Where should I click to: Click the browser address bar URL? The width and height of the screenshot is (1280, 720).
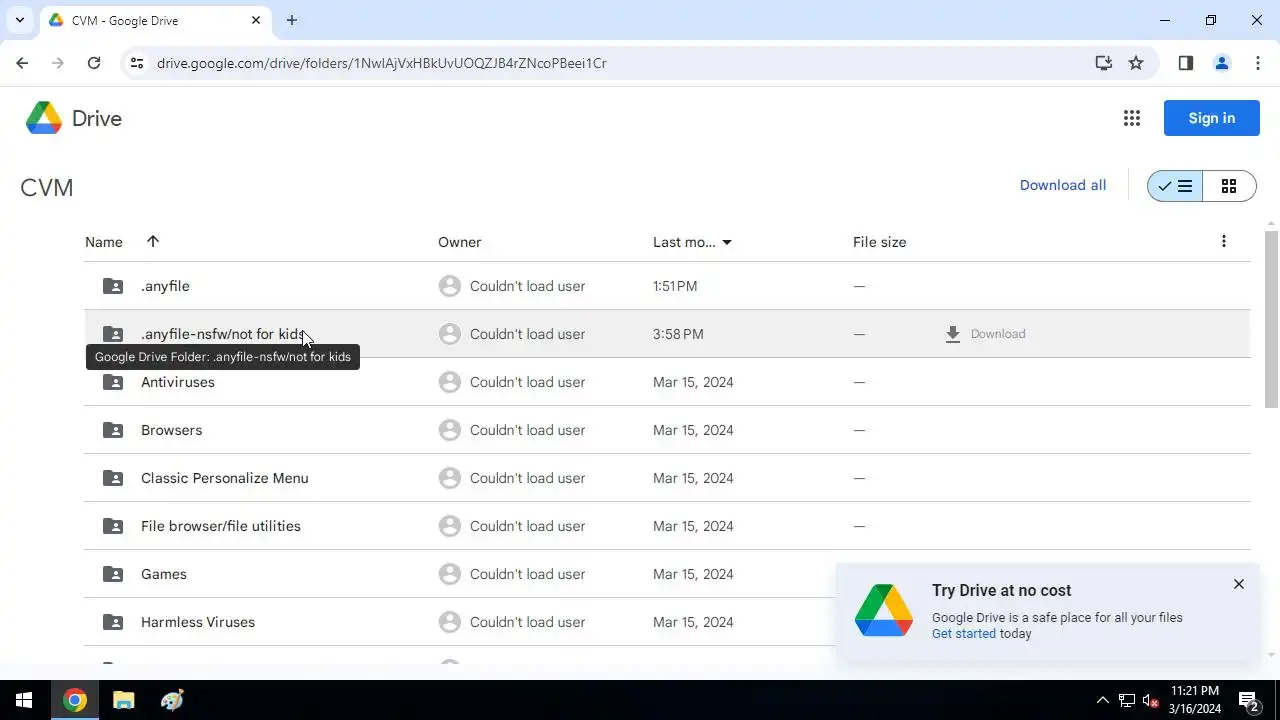point(382,63)
